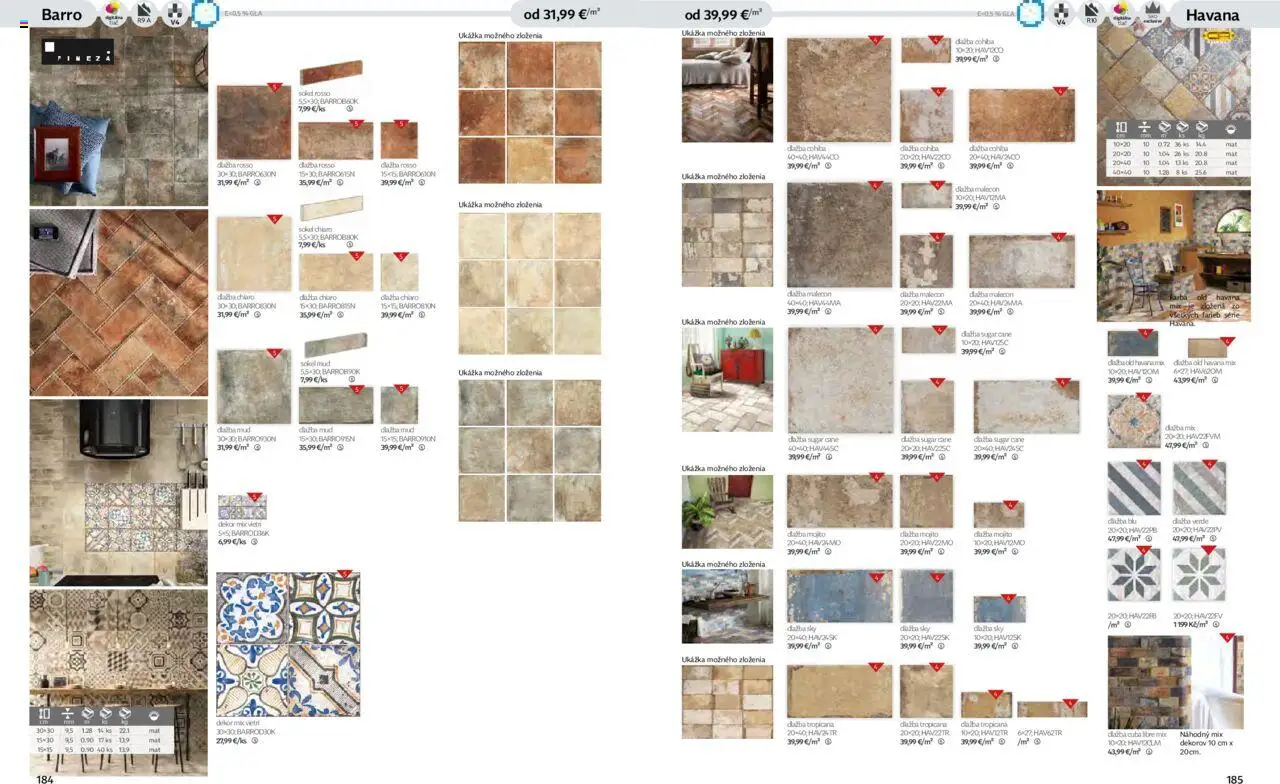The height and width of the screenshot is (784, 1280).
Task: Click the 'od 31,99 €/m²' price label
Action: point(561,14)
